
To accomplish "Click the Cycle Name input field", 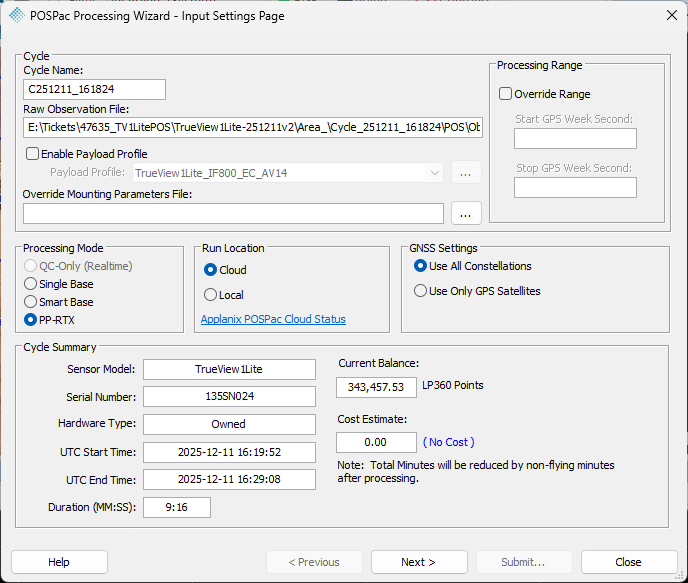I will (x=94, y=89).
